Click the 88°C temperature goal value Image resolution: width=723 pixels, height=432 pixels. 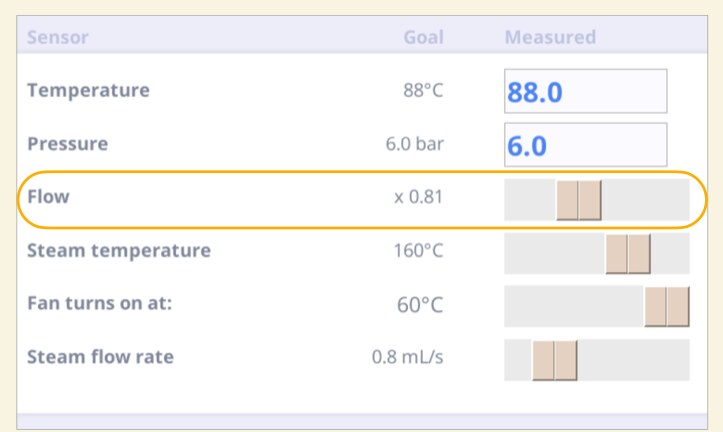(423, 90)
